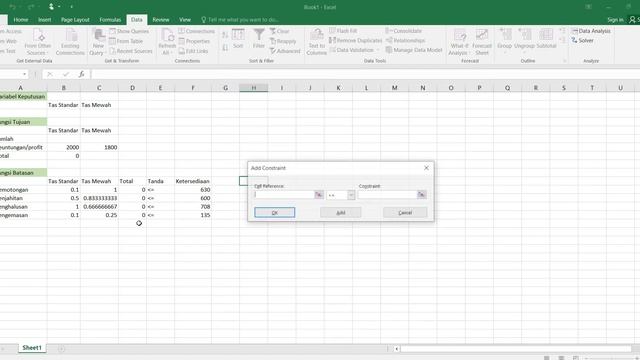The width and height of the screenshot is (640, 360).
Task: Select the Sheet1 tab
Action: [32, 348]
